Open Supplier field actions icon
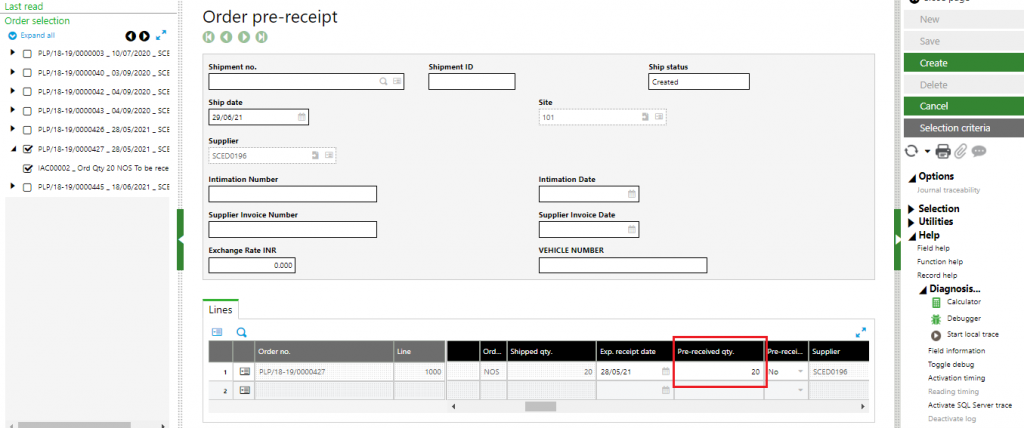The height and width of the screenshot is (428, 1024). [329, 156]
